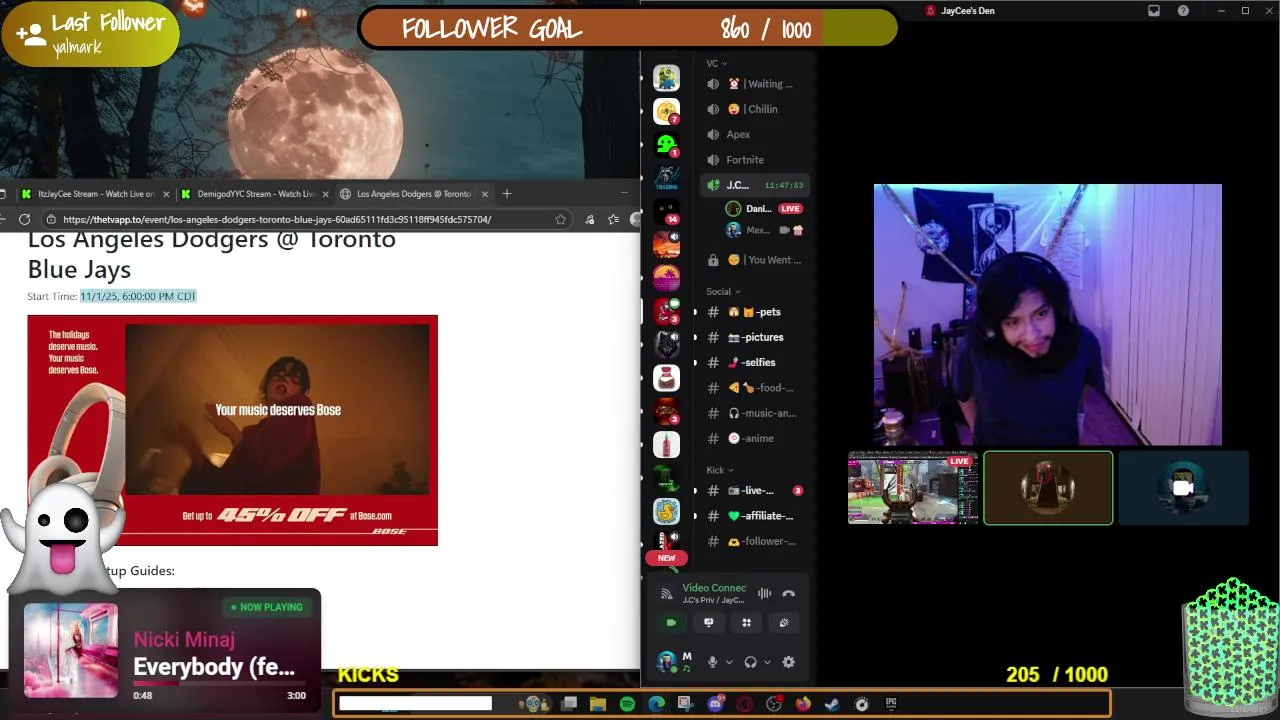Open the locked You Went voice channel
1280x720 pixels.
[755, 260]
